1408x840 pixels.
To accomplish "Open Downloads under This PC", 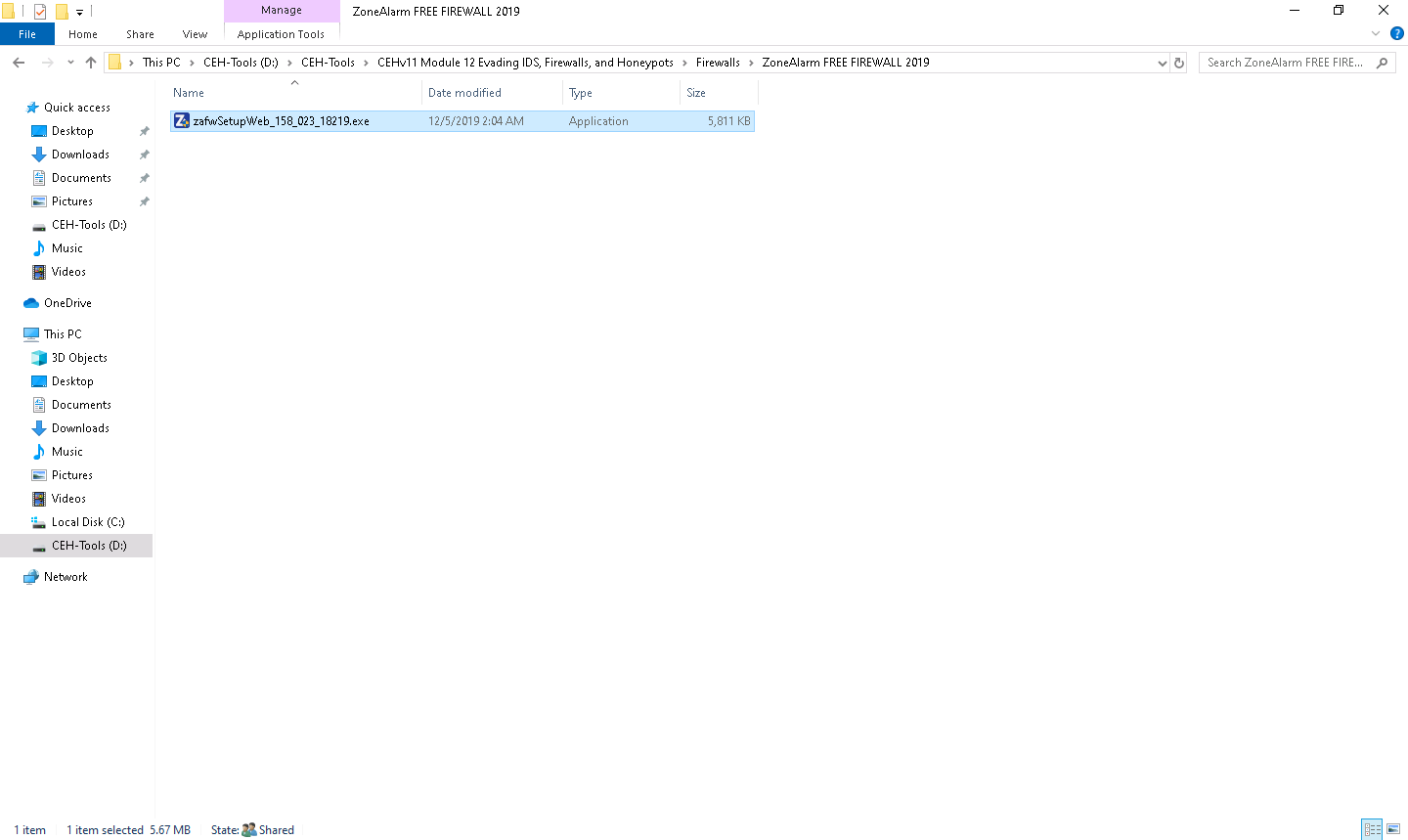I will pyautogui.click(x=80, y=428).
